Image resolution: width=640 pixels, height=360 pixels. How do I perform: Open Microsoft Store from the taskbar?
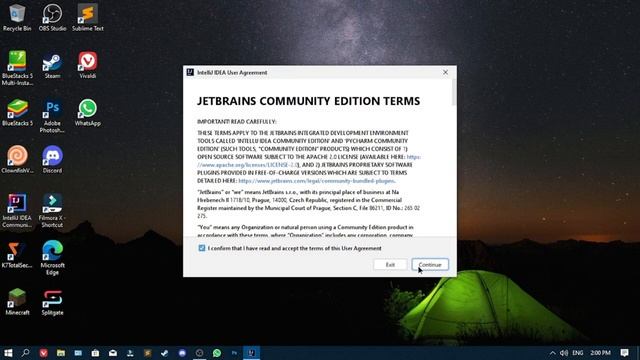(95, 353)
